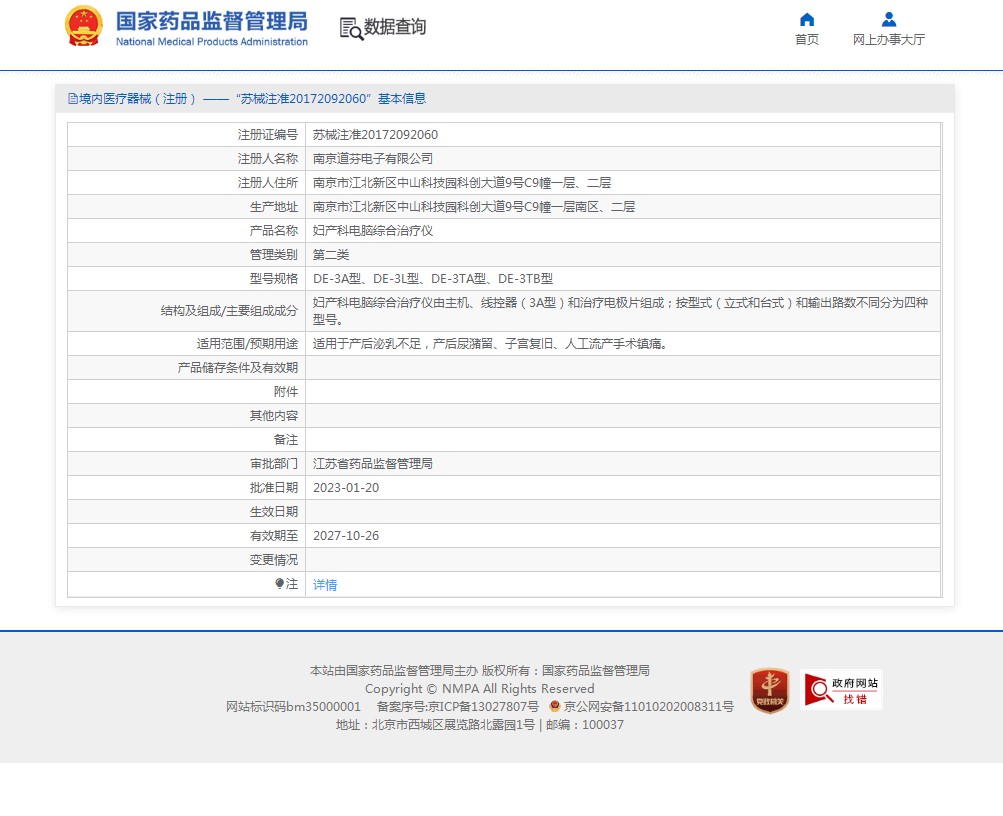
Task: Go to 首页 text link
Action: click(x=807, y=40)
